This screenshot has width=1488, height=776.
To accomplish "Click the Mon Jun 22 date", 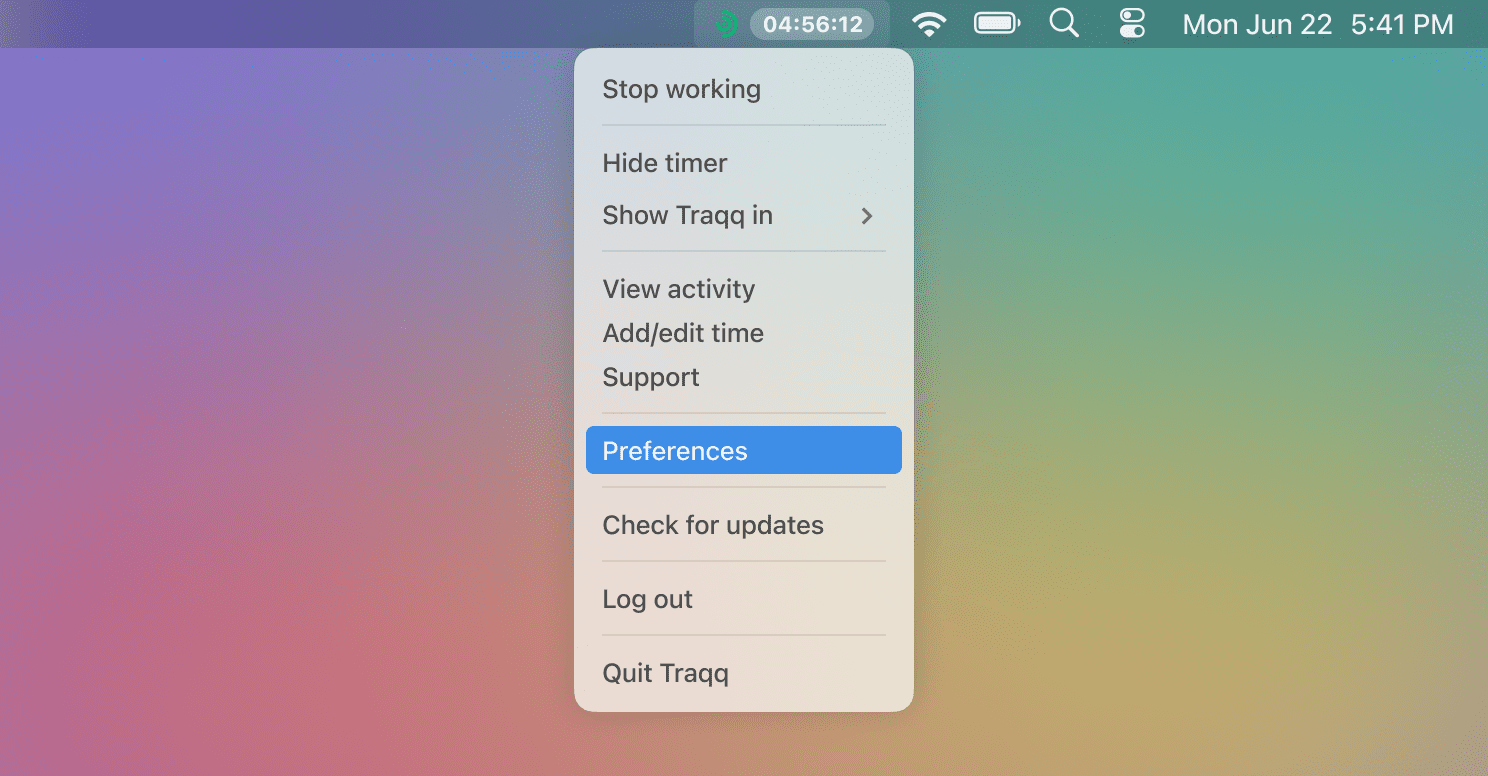I will (1257, 25).
